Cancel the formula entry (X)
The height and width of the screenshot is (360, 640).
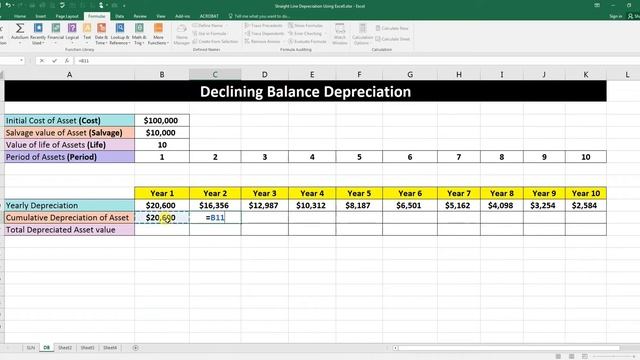(x=42, y=60)
